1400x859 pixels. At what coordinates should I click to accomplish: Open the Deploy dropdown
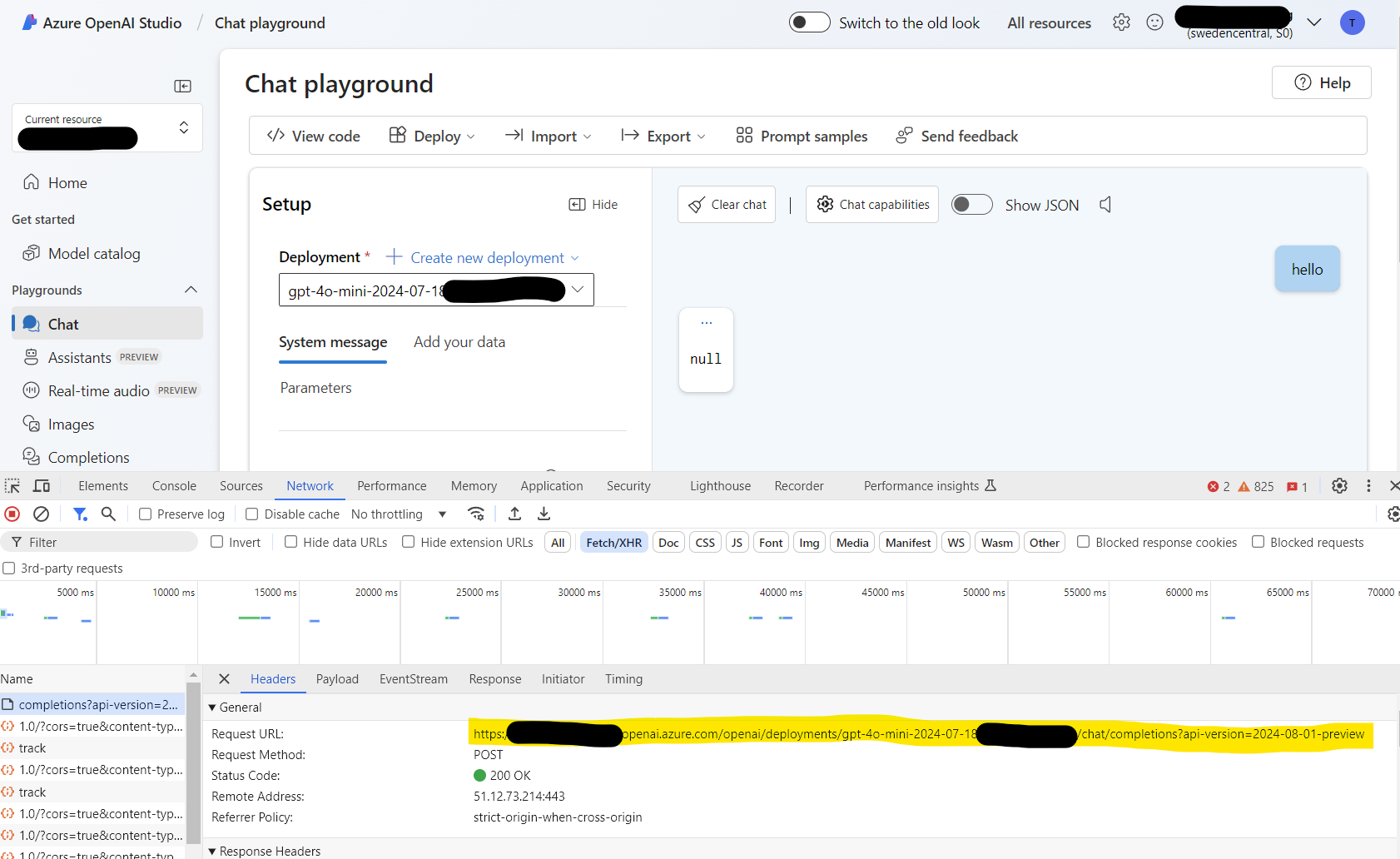432,136
